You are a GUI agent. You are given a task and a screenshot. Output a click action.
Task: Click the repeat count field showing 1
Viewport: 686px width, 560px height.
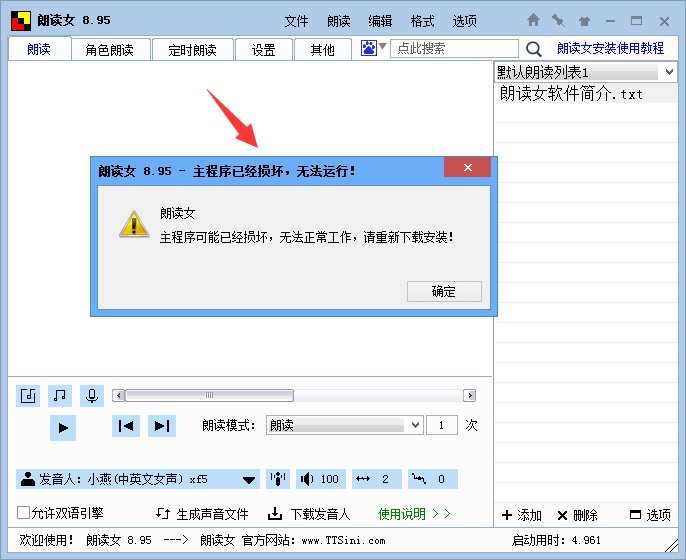click(442, 425)
